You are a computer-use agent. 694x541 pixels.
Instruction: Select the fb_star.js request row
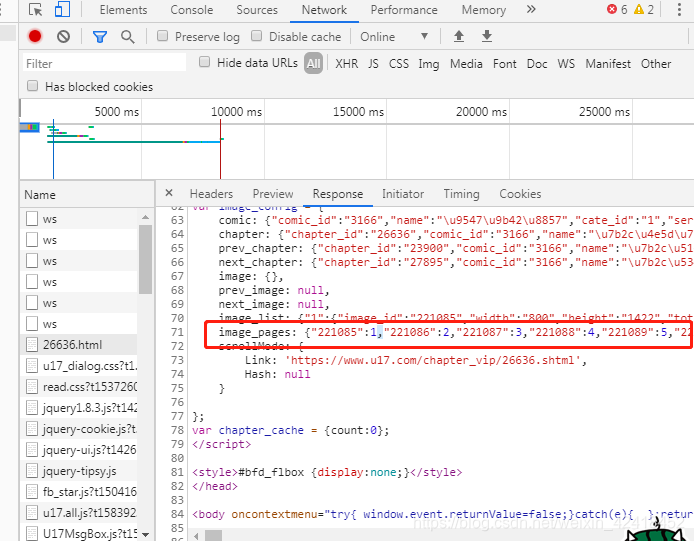(79, 492)
